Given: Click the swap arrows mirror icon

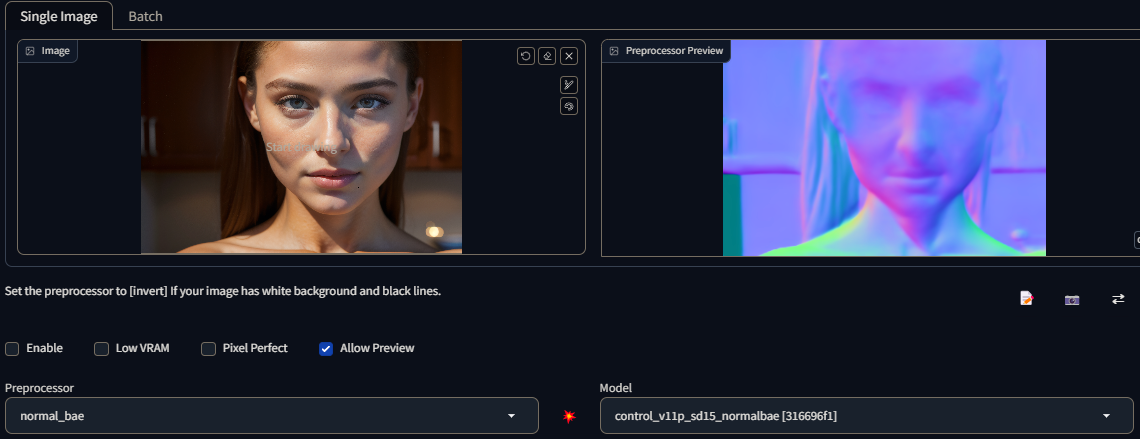Looking at the screenshot, I should (1118, 299).
